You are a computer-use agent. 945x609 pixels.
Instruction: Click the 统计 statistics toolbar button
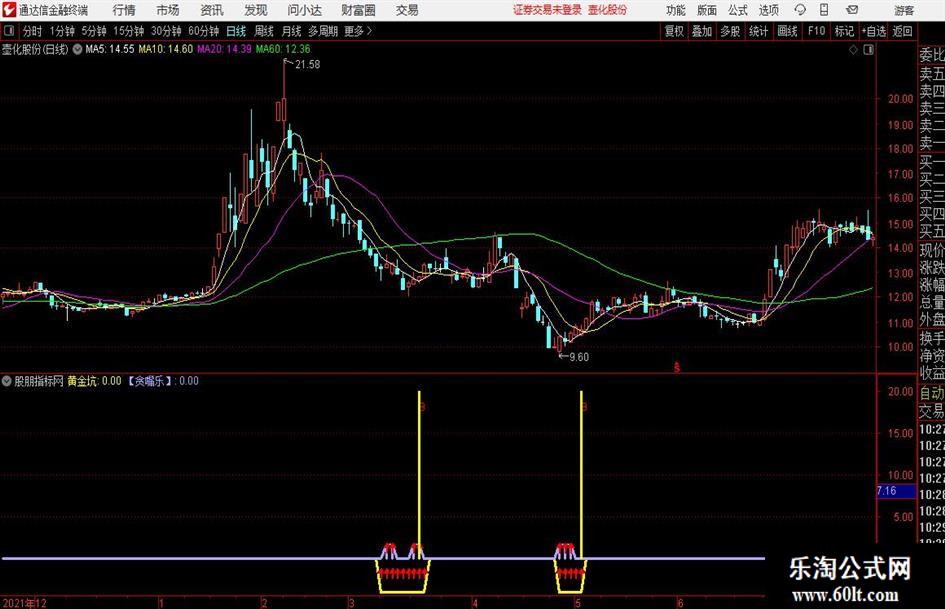coord(758,31)
